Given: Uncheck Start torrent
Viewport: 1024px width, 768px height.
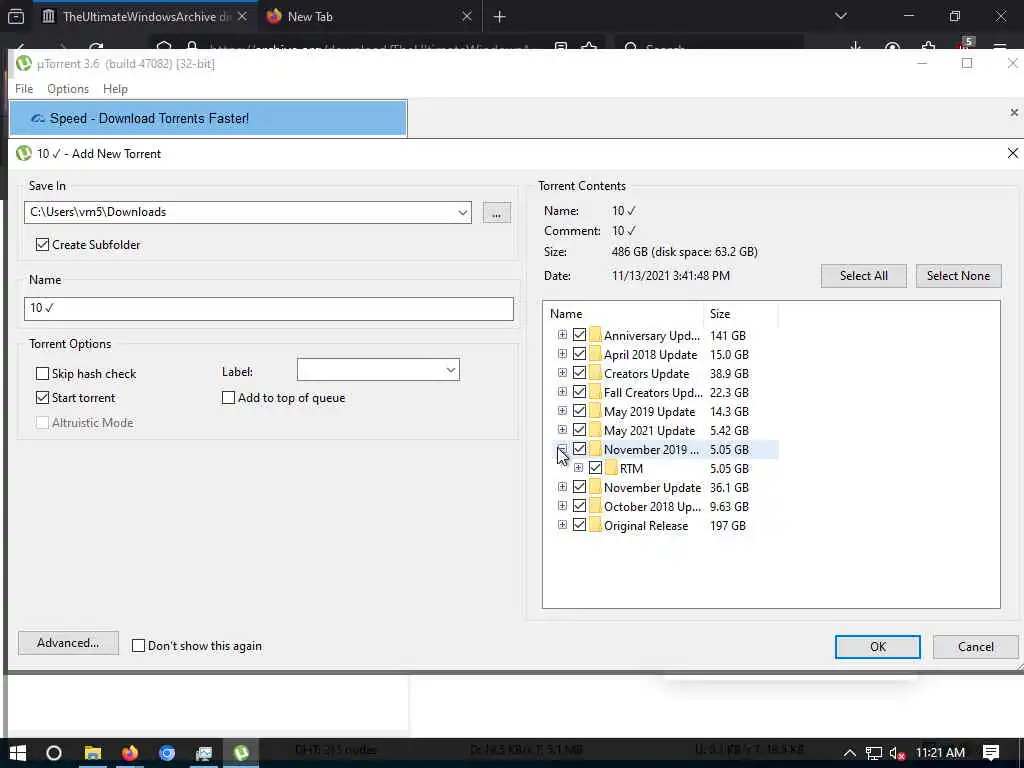Looking at the screenshot, I should pyautogui.click(x=42, y=398).
